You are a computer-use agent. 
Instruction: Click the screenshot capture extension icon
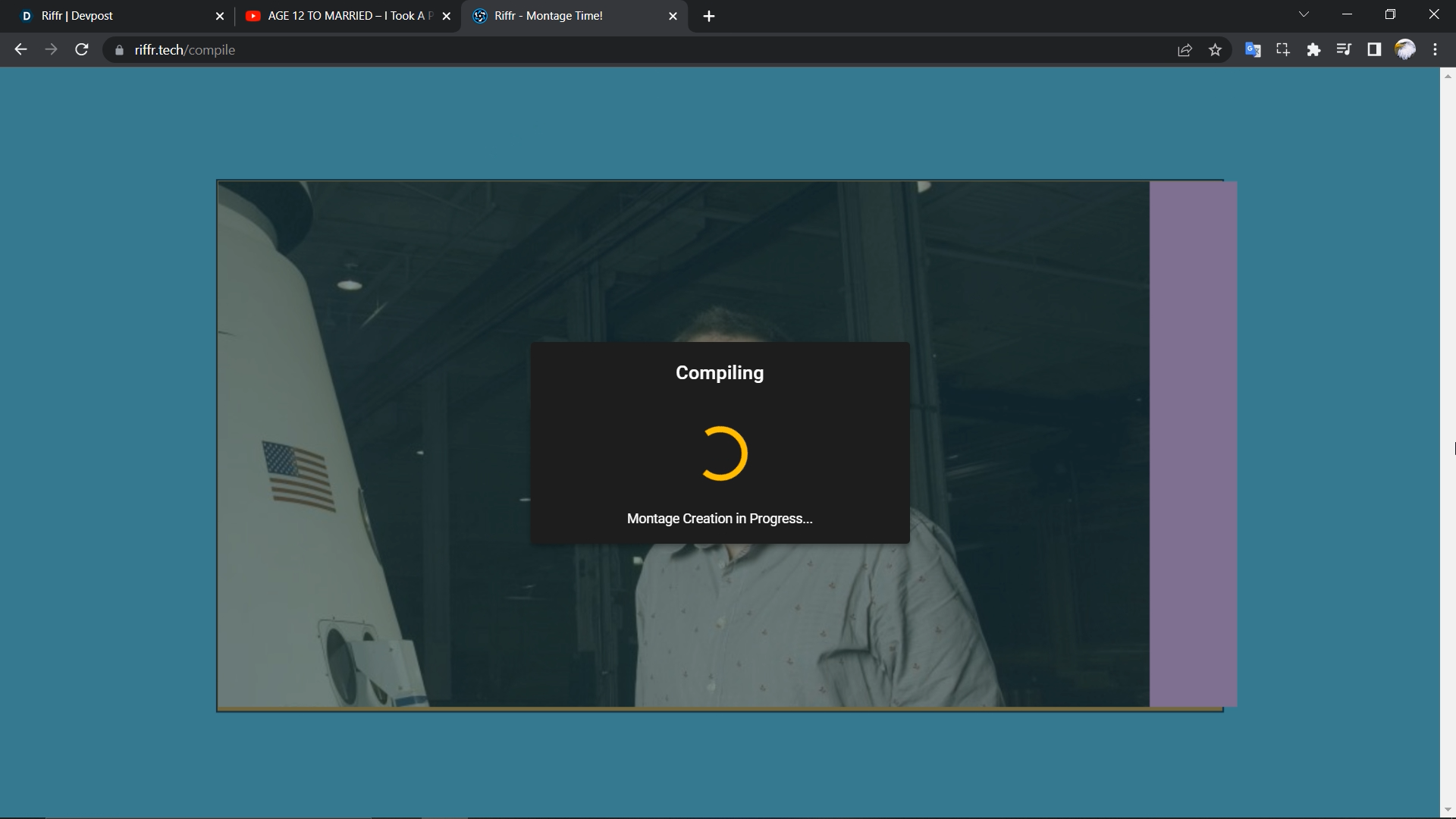pos(1283,50)
